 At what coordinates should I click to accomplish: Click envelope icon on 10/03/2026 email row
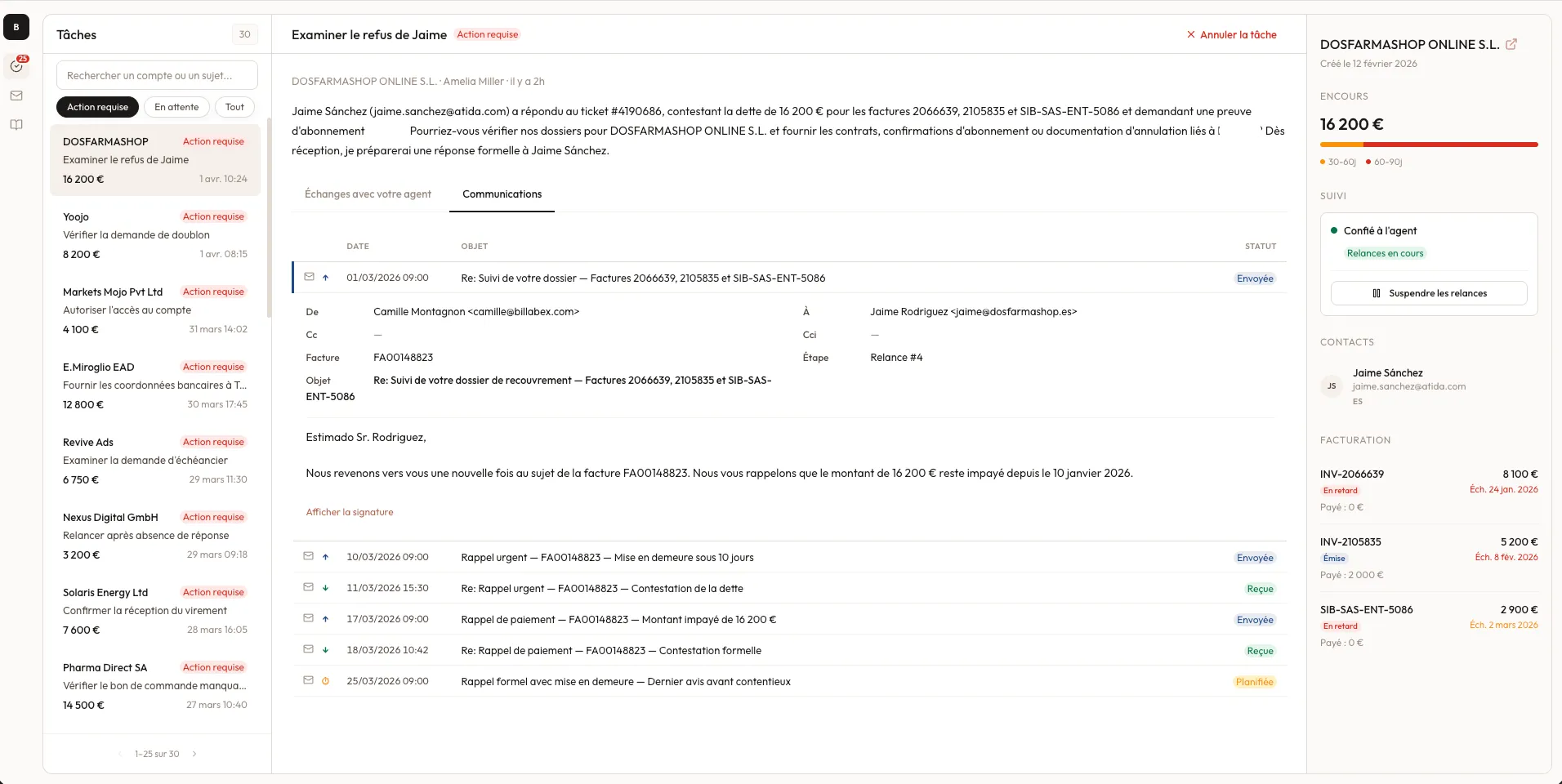(309, 556)
